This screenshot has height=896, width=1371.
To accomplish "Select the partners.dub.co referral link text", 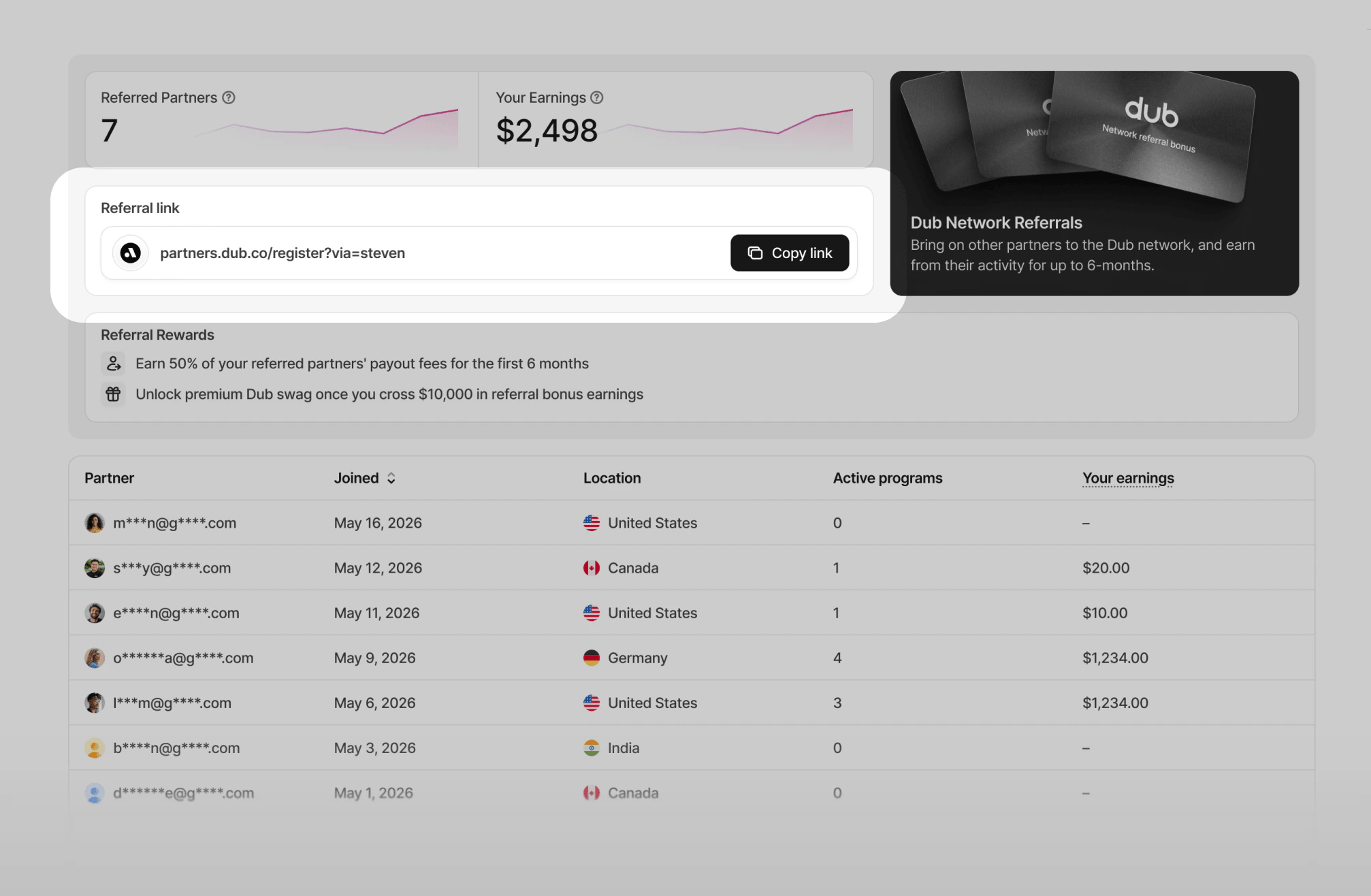I will [x=283, y=253].
